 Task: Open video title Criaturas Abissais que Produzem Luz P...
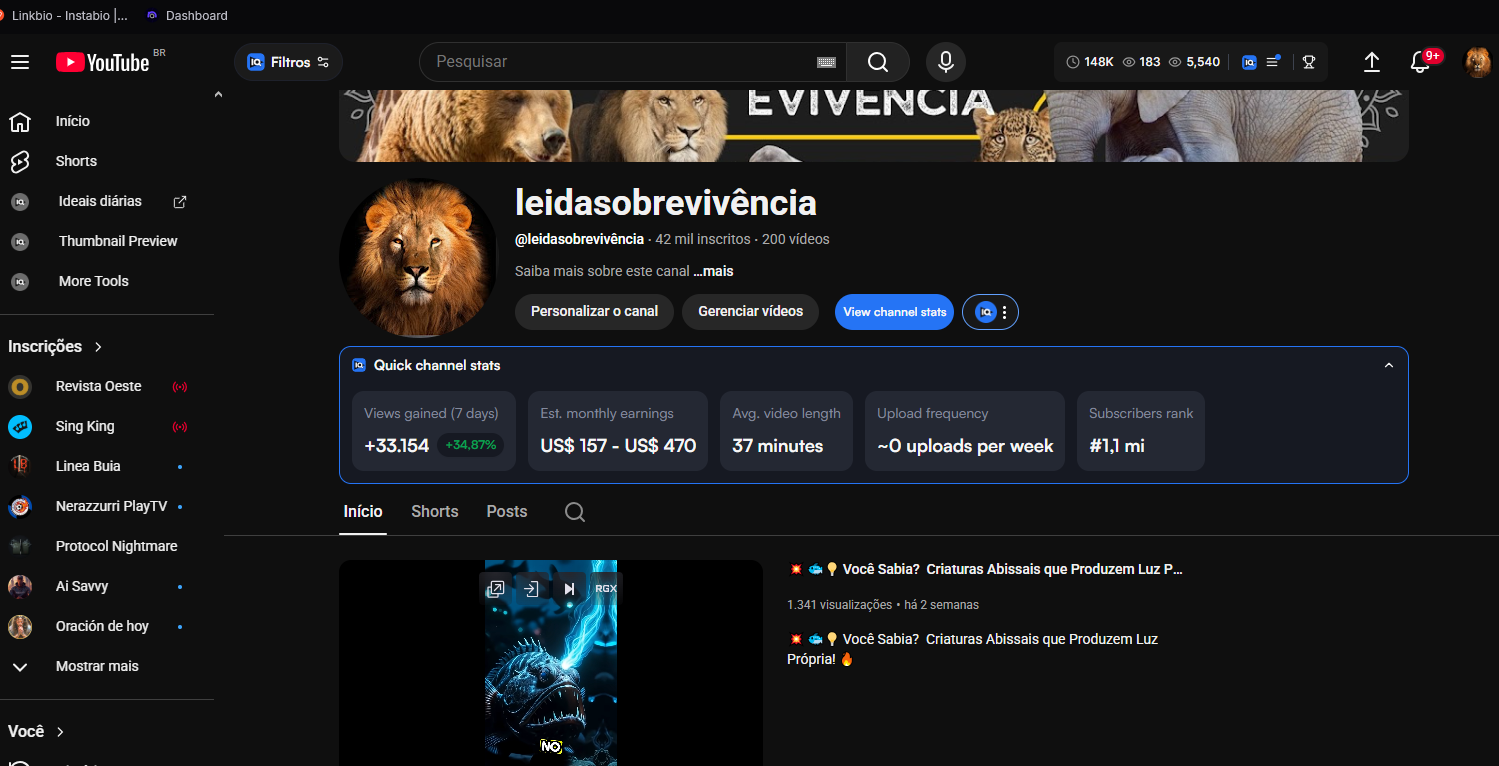click(x=985, y=569)
